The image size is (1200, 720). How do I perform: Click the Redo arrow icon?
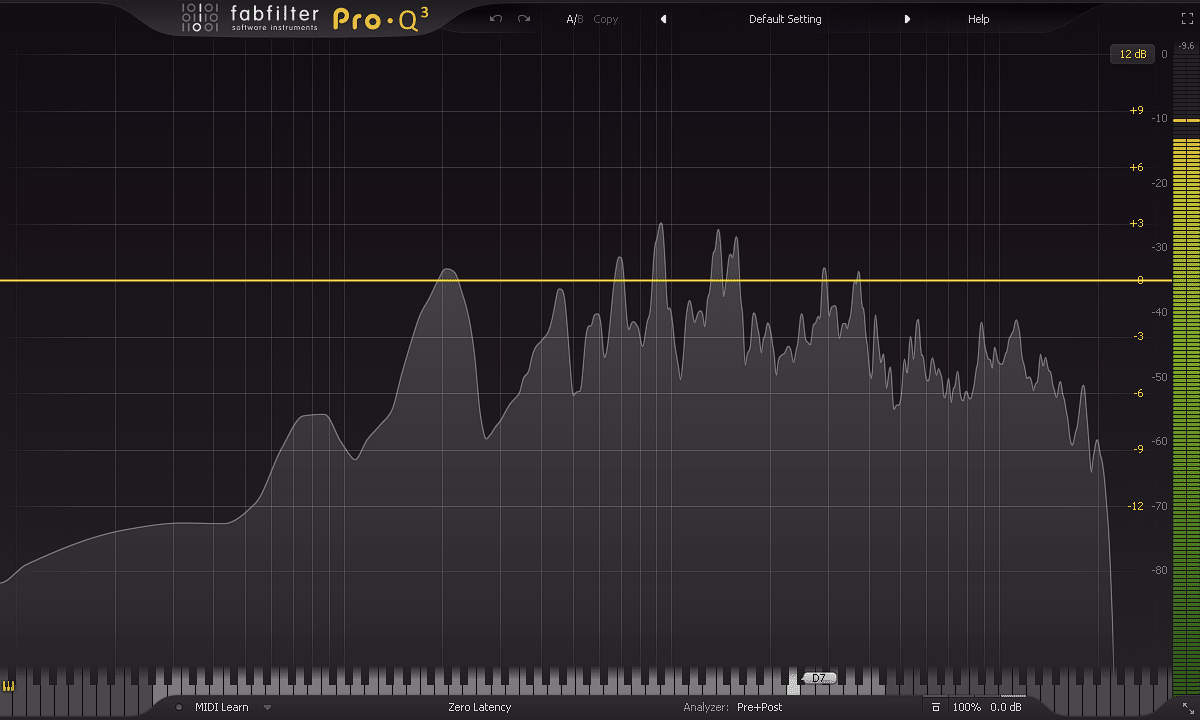click(523, 19)
